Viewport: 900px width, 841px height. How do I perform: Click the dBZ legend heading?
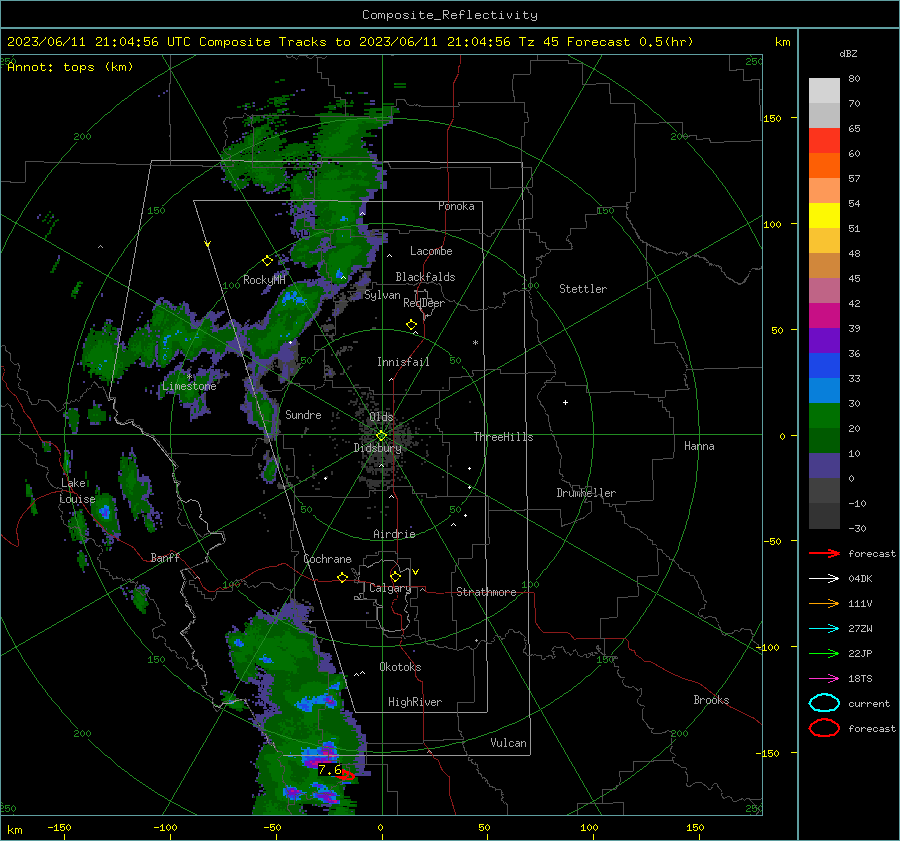[x=848, y=54]
